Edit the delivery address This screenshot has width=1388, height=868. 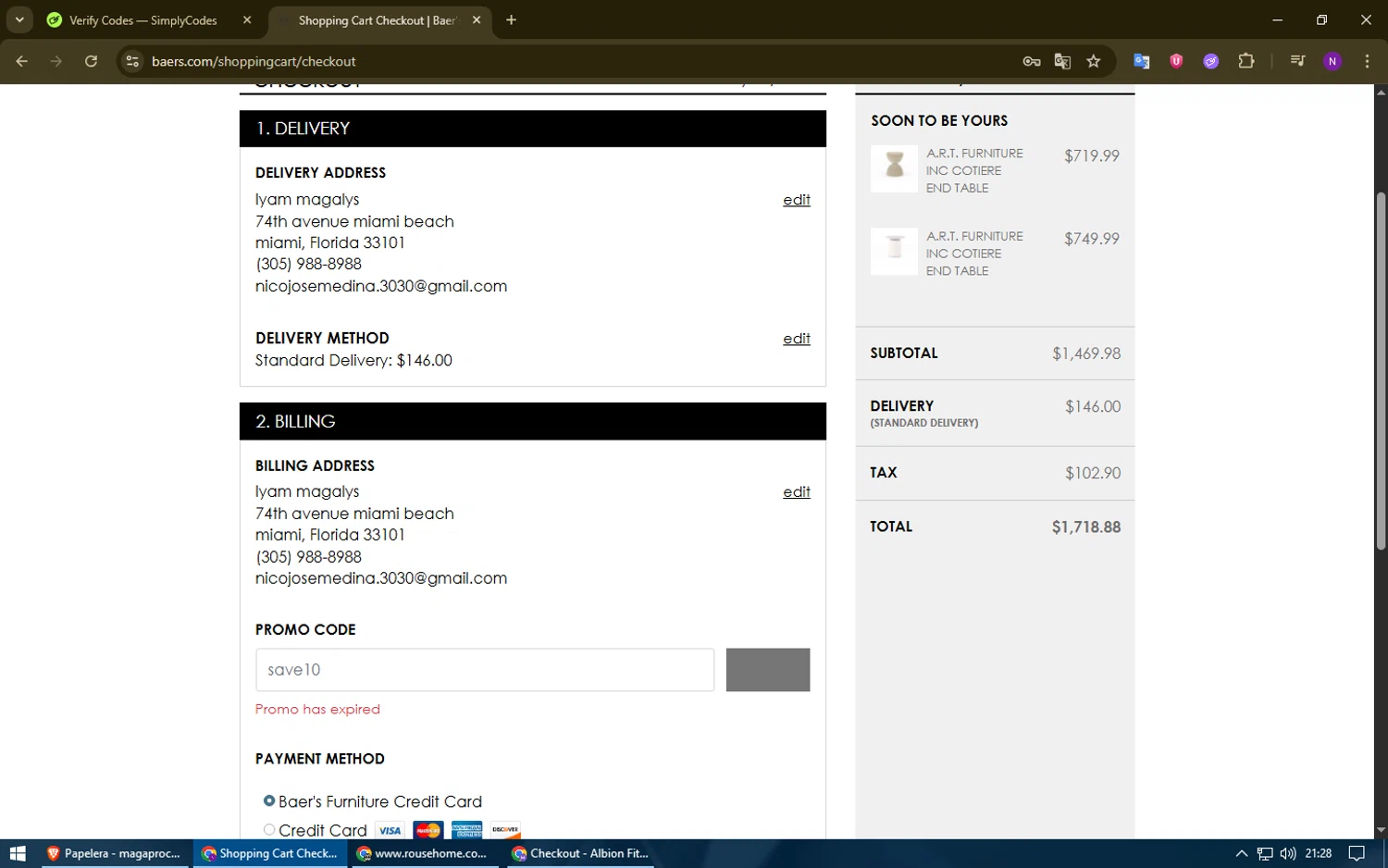(x=797, y=200)
